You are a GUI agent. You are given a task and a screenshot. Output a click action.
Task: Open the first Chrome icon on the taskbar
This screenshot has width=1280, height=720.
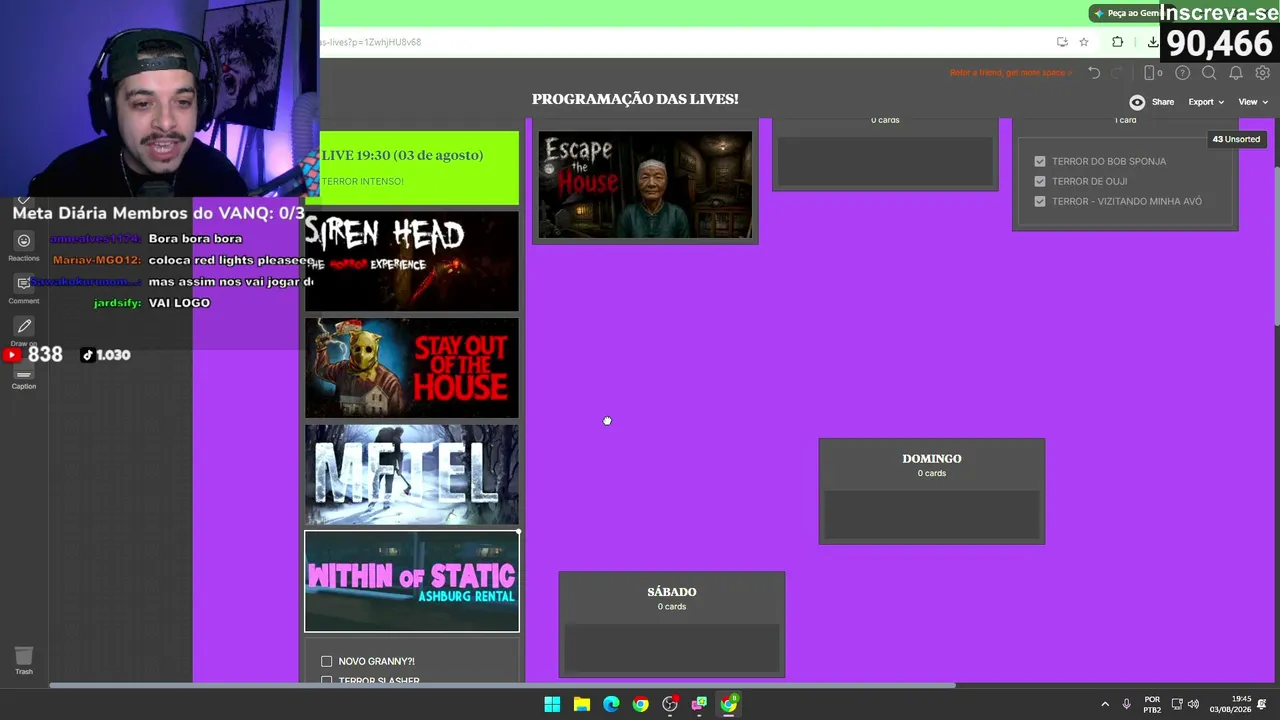point(640,704)
